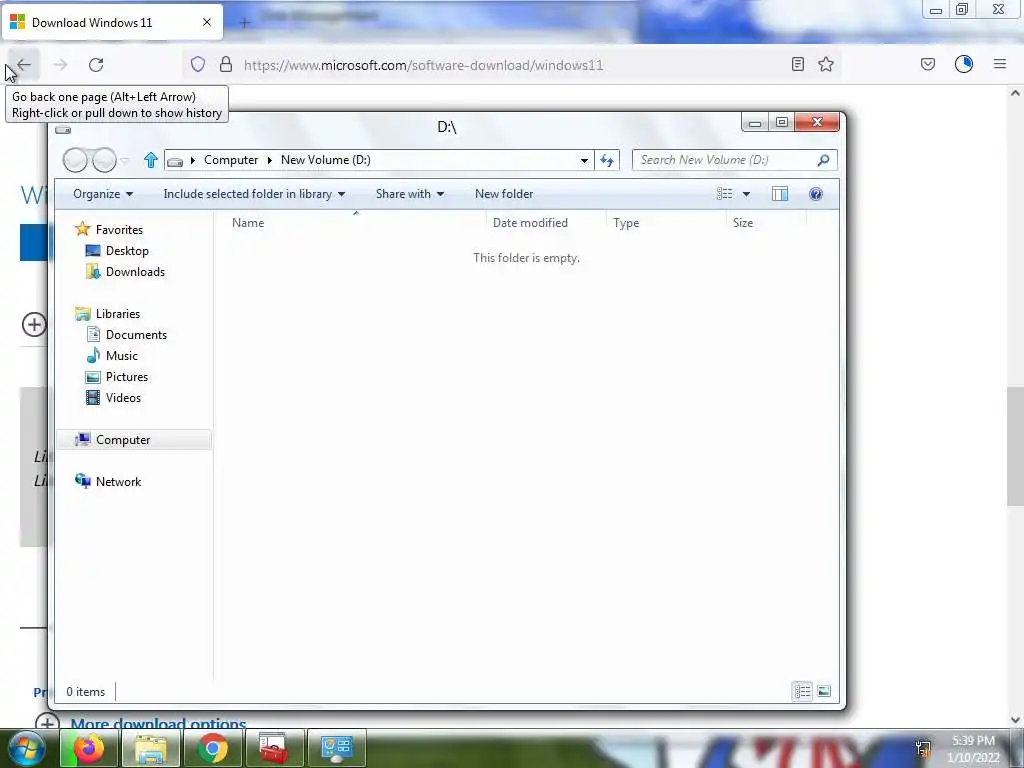Select Computer in the navigation pane
The height and width of the screenshot is (768, 1024).
(x=134, y=440)
